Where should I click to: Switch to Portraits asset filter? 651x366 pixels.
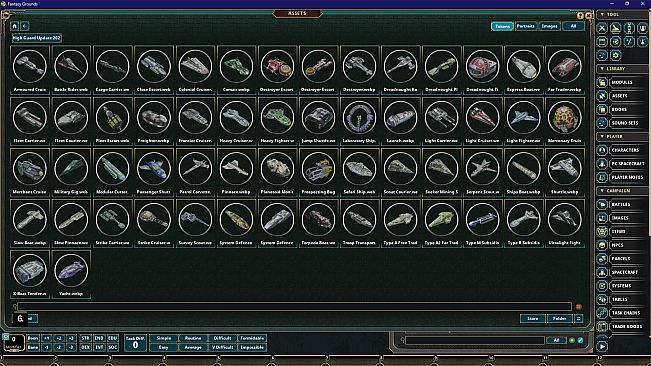(526, 26)
